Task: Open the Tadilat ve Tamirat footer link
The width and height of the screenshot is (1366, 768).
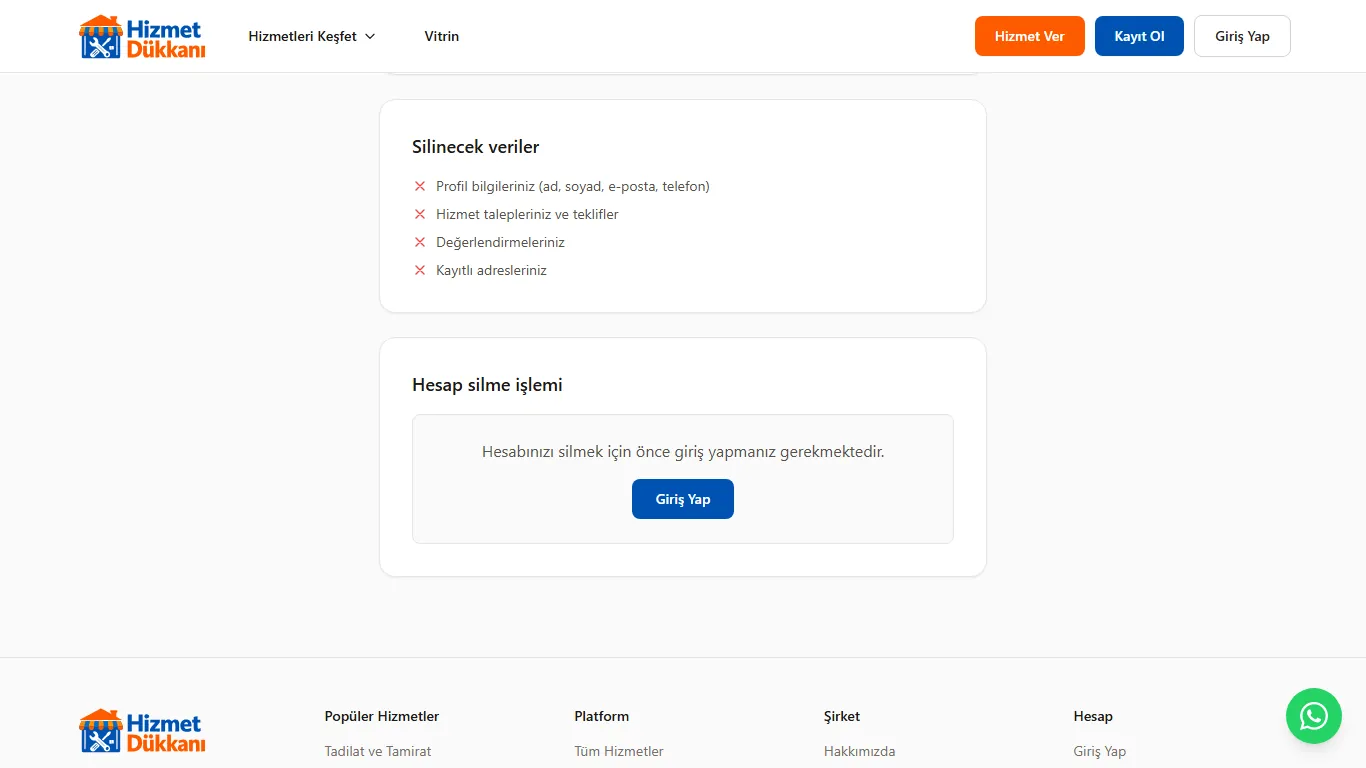Action: pos(378,751)
